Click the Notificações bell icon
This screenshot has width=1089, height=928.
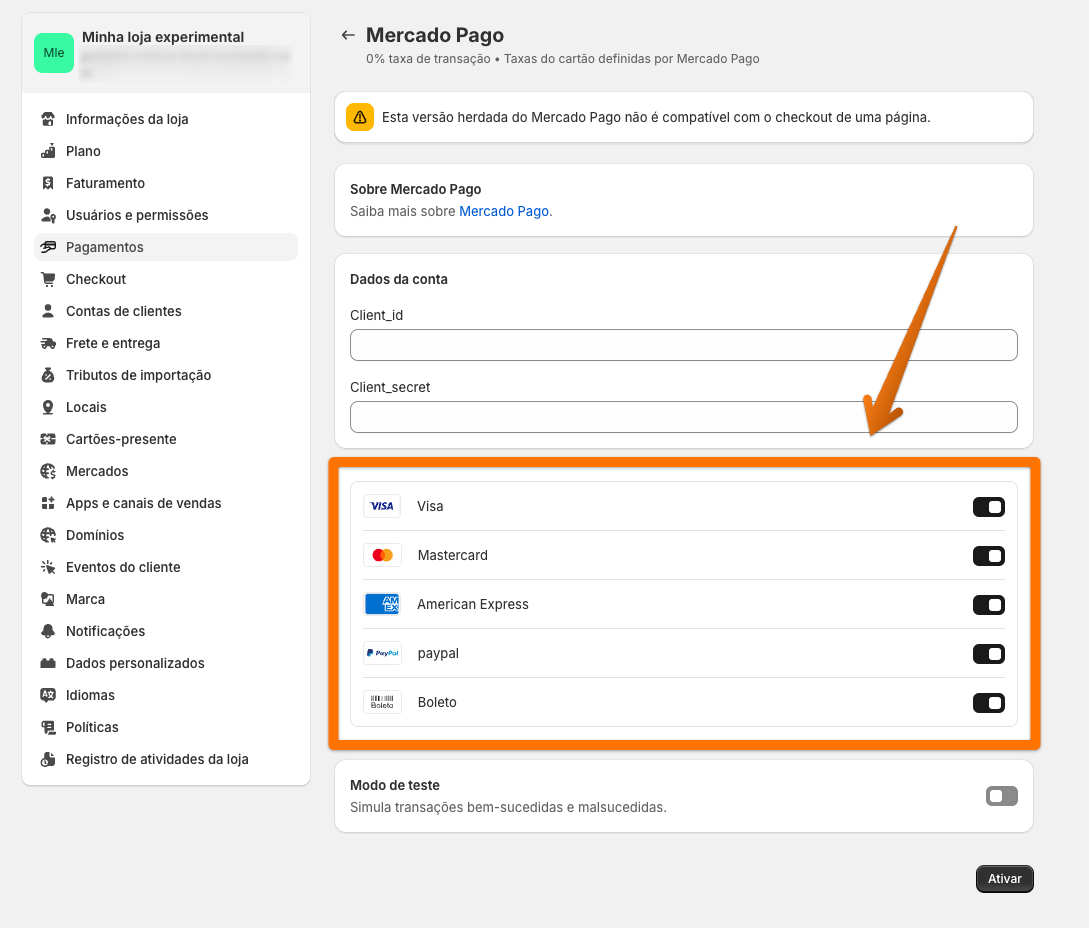48,631
